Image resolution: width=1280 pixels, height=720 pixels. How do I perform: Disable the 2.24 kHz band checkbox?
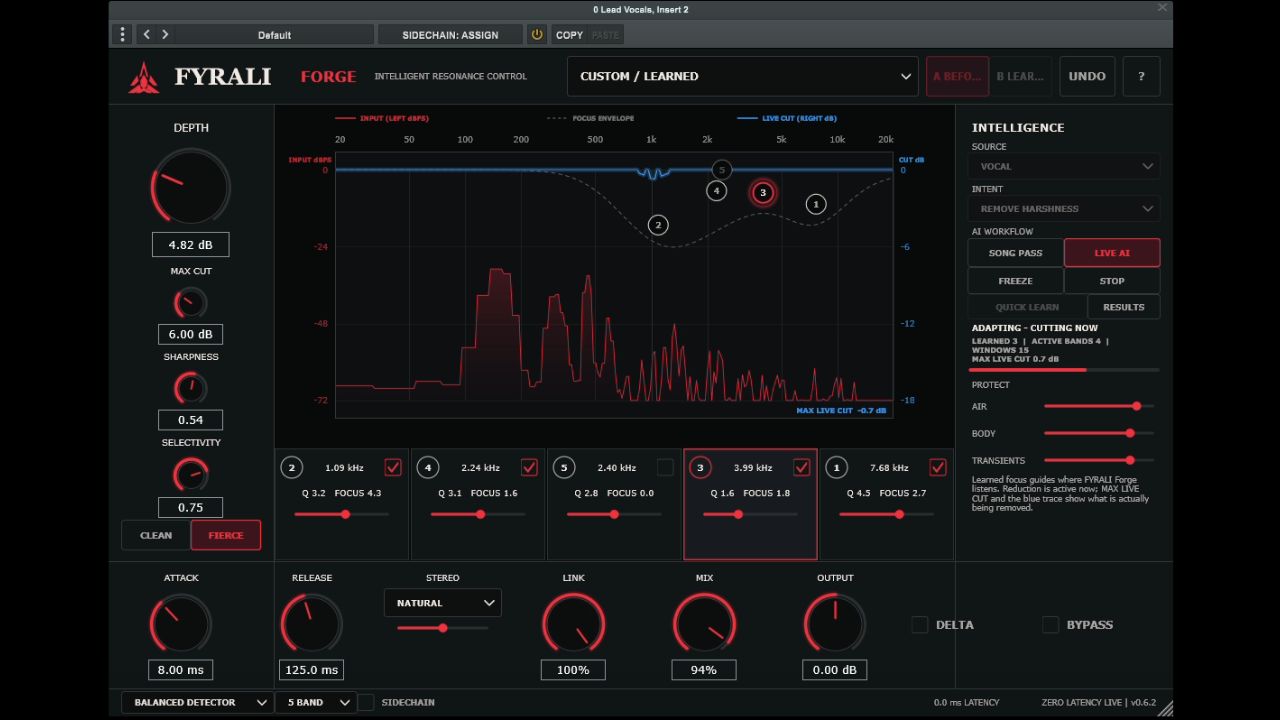click(529, 467)
